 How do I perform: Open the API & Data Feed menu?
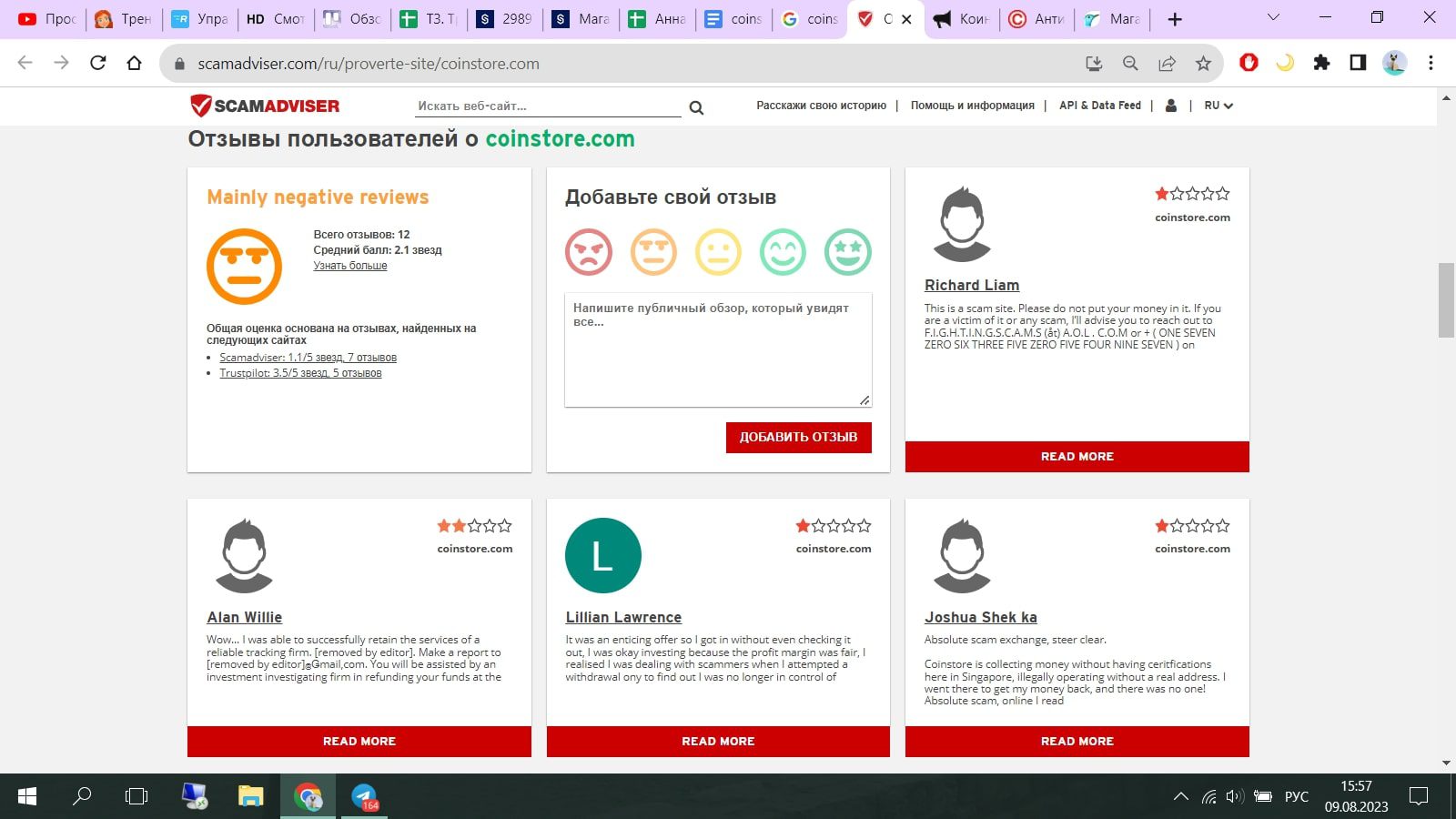[x=1099, y=106]
